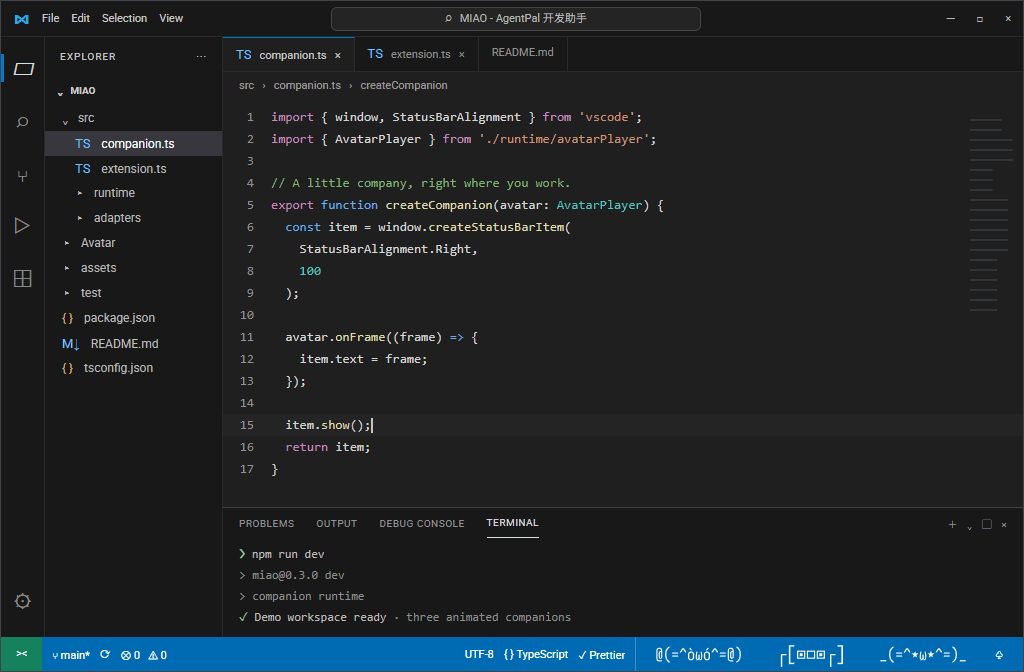Screen dimensions: 1024x672
Task: Click the UTF-8 encoding status item
Action: pos(479,654)
